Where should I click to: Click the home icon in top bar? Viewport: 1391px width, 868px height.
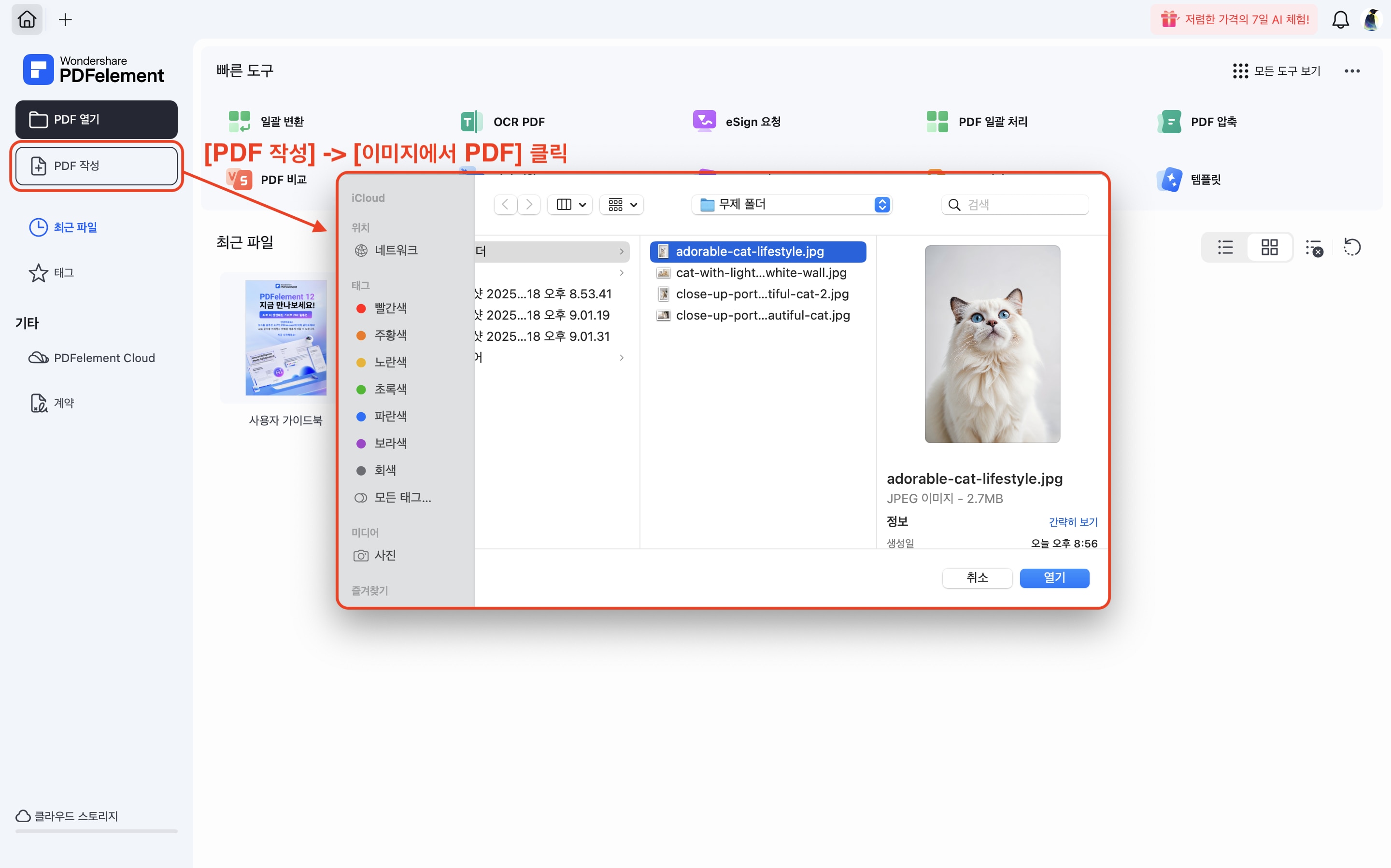pyautogui.click(x=27, y=19)
